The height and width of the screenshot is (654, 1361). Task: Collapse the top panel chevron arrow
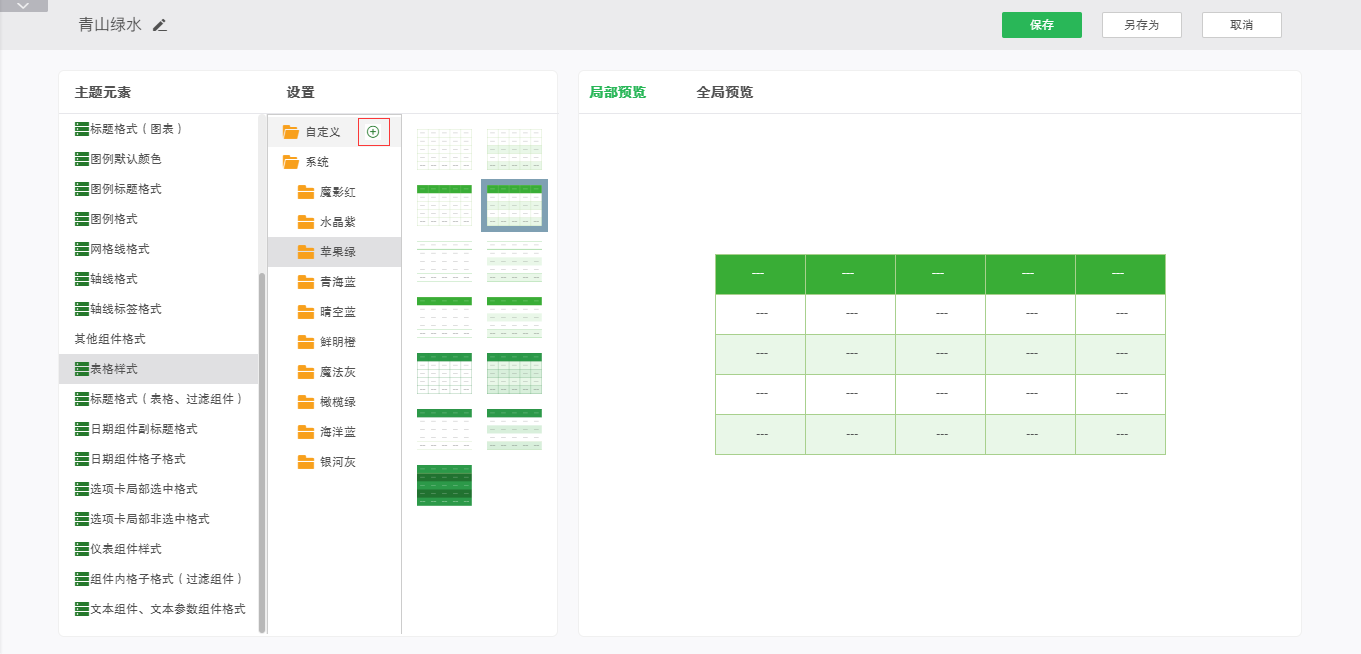click(x=24, y=6)
